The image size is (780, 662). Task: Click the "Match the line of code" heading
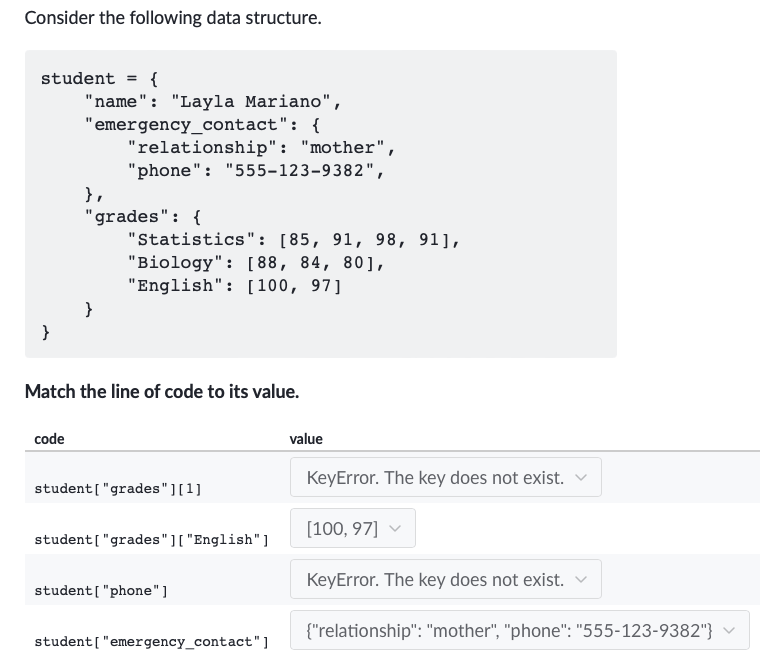pyautogui.click(x=162, y=391)
